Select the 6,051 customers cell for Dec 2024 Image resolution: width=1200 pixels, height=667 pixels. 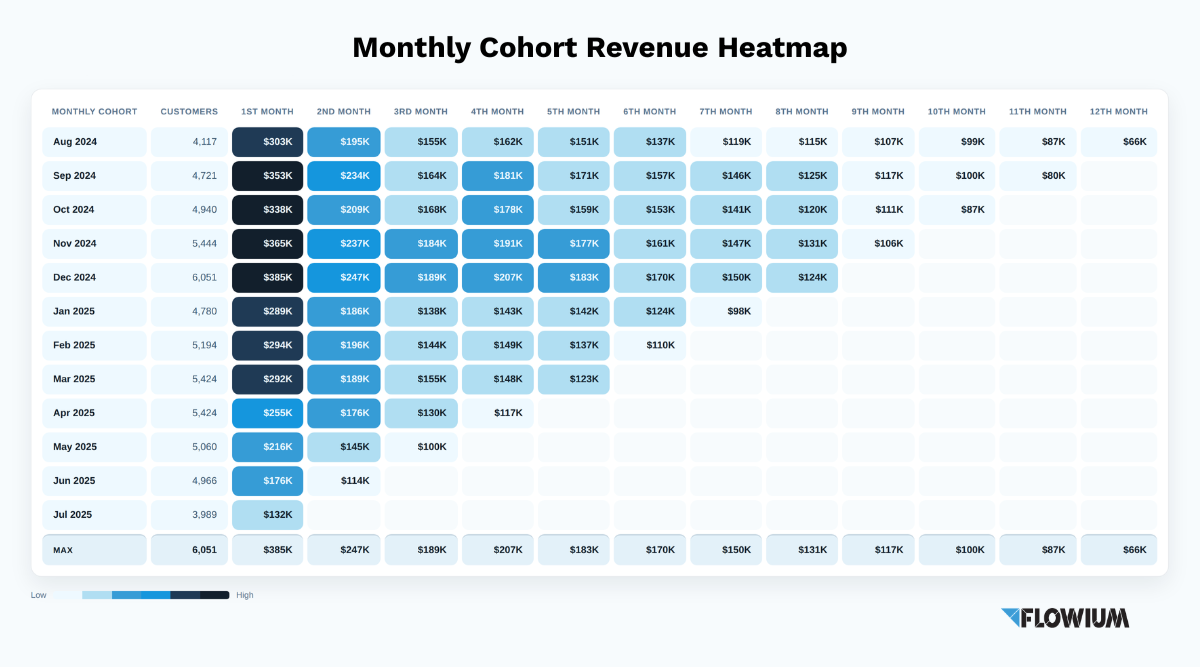pos(189,278)
